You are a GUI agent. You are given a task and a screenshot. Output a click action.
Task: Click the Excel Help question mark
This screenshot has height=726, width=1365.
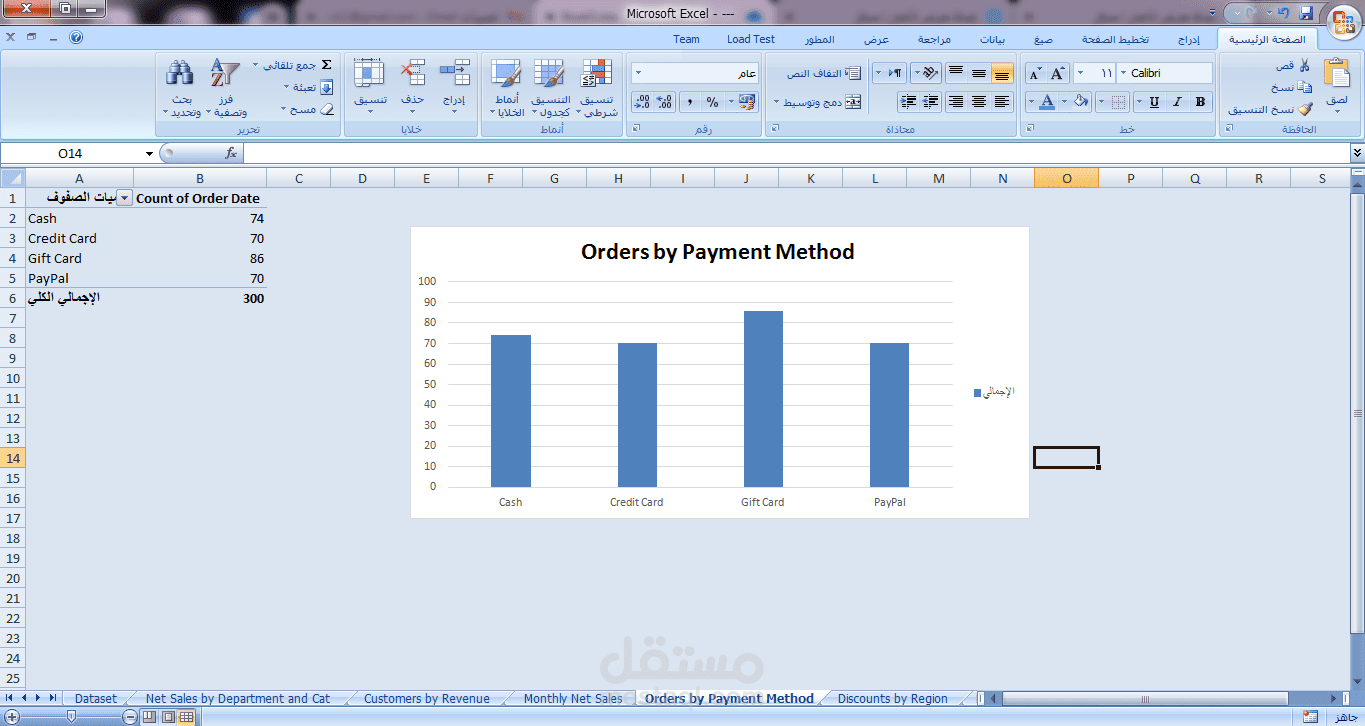[x=76, y=38]
